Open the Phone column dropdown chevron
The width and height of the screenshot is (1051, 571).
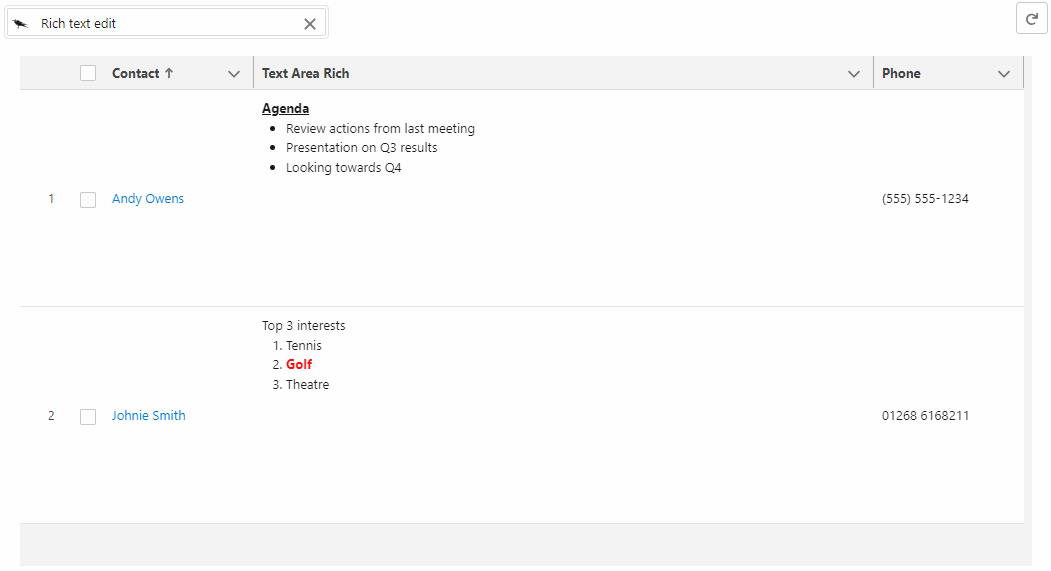tap(1004, 74)
